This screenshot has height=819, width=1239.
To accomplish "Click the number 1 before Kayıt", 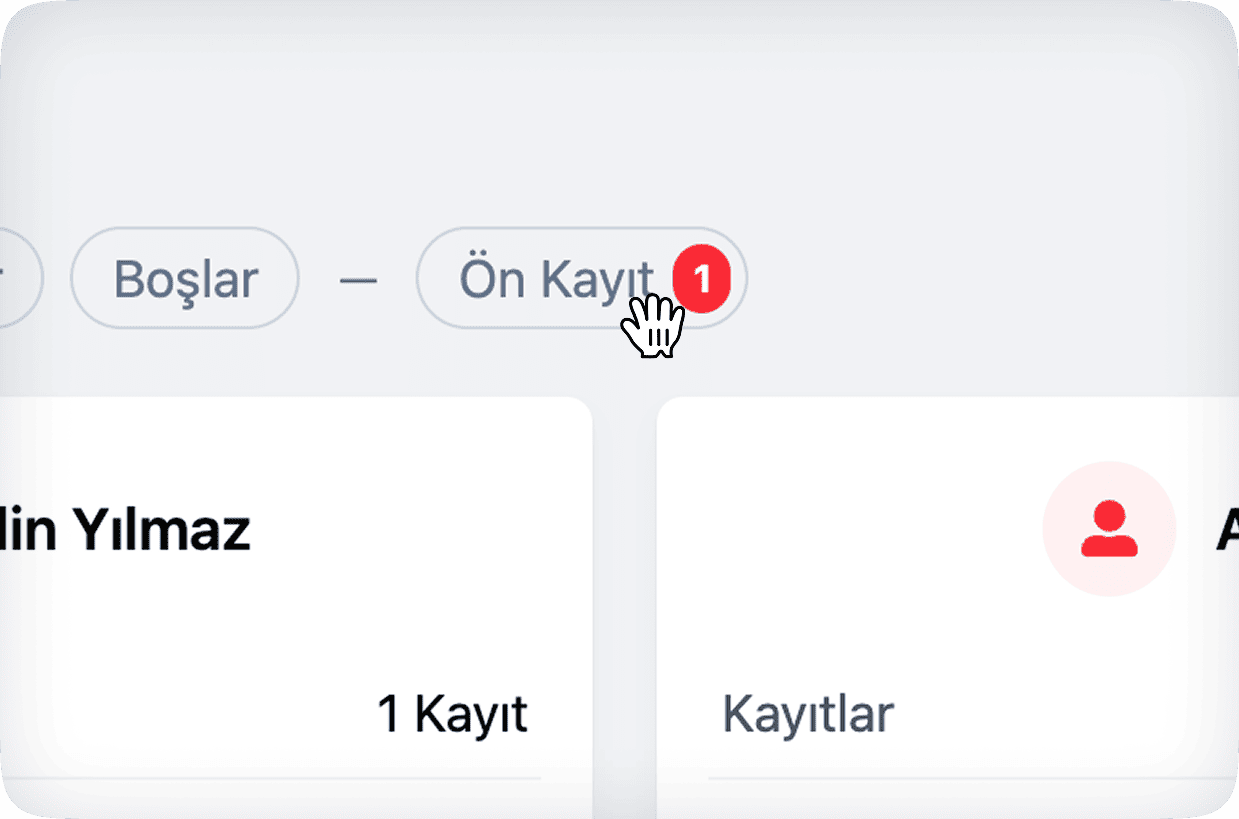I will tap(388, 716).
